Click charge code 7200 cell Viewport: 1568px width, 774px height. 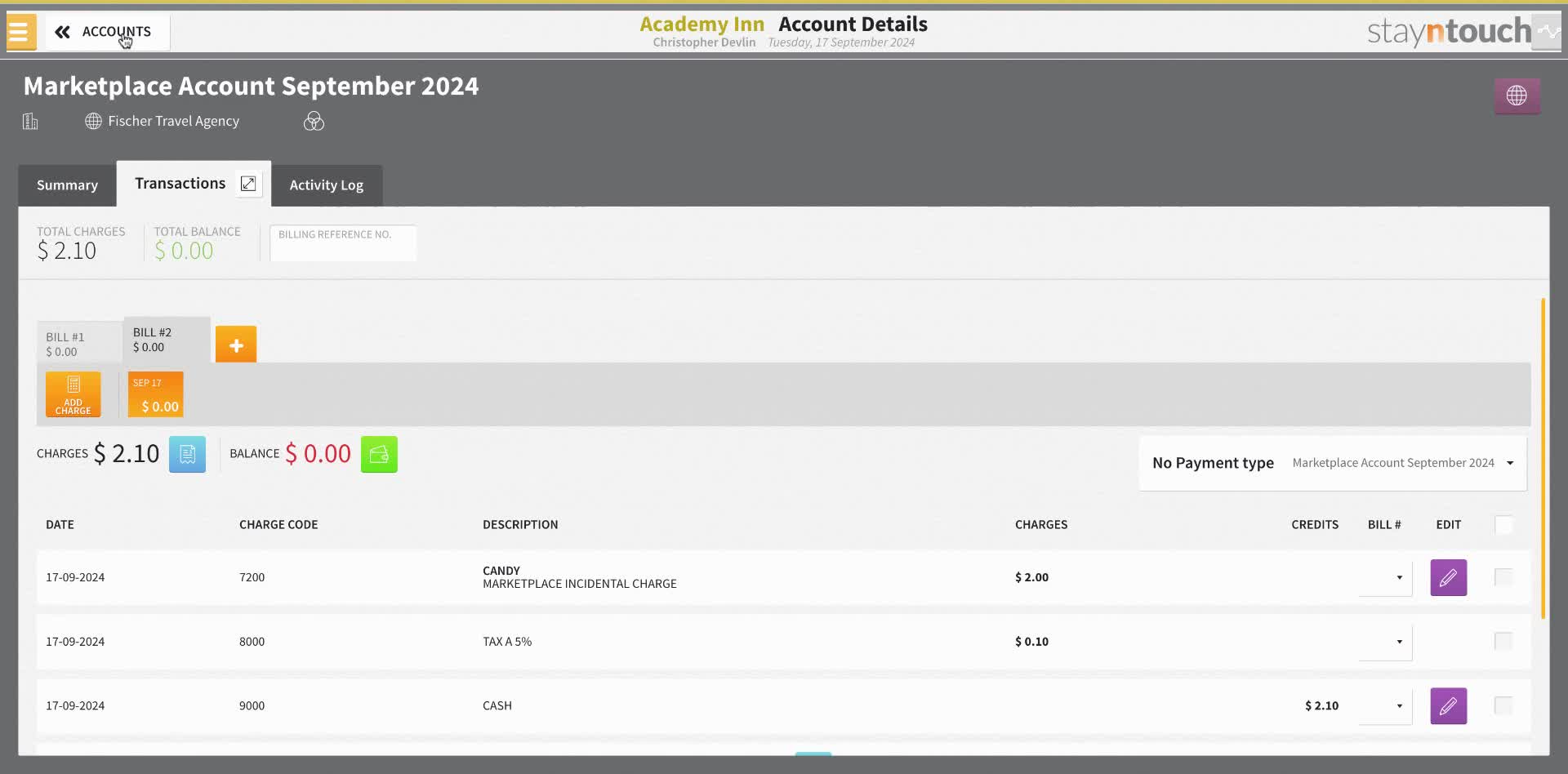tap(252, 577)
